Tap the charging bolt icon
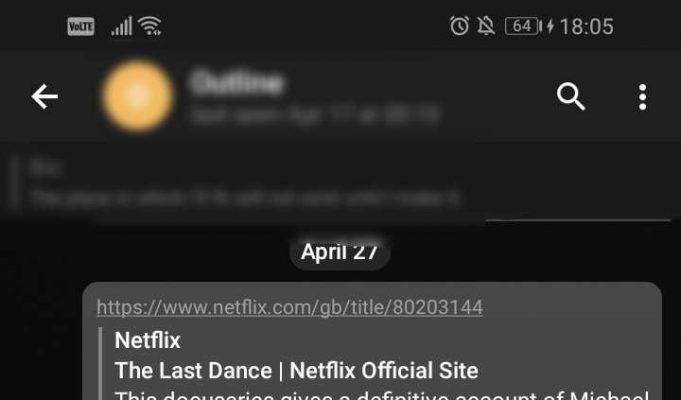 click(550, 26)
